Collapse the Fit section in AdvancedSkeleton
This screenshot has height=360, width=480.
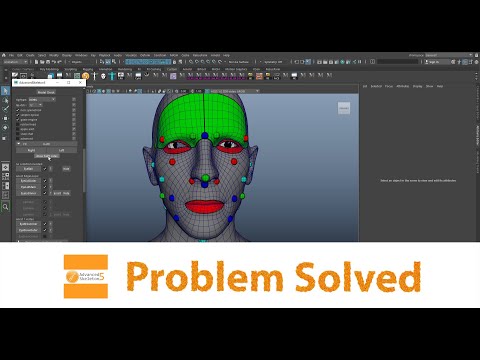pyautogui.click(x=18, y=144)
